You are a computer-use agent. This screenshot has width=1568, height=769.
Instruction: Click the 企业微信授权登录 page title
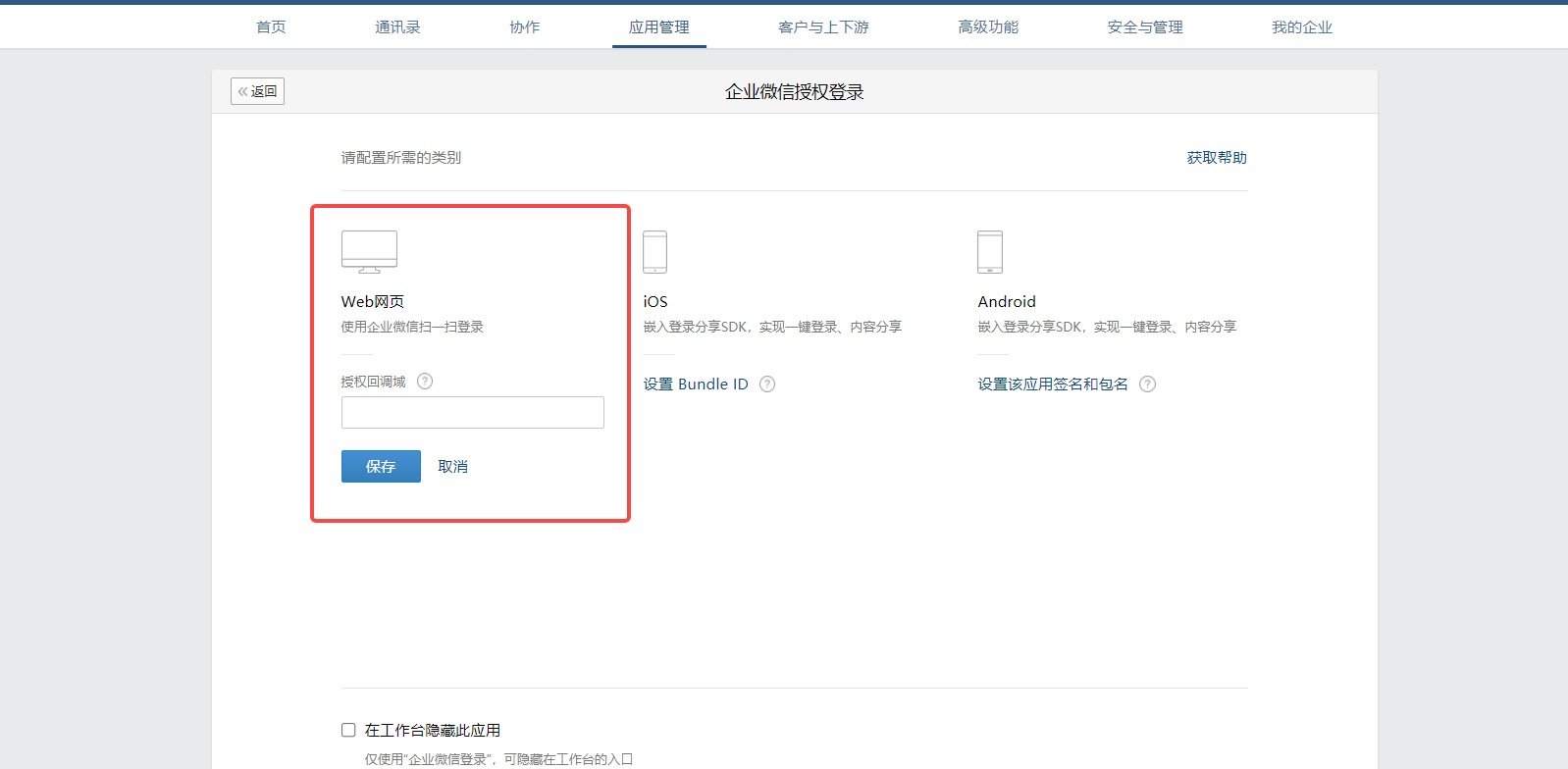pos(795,92)
